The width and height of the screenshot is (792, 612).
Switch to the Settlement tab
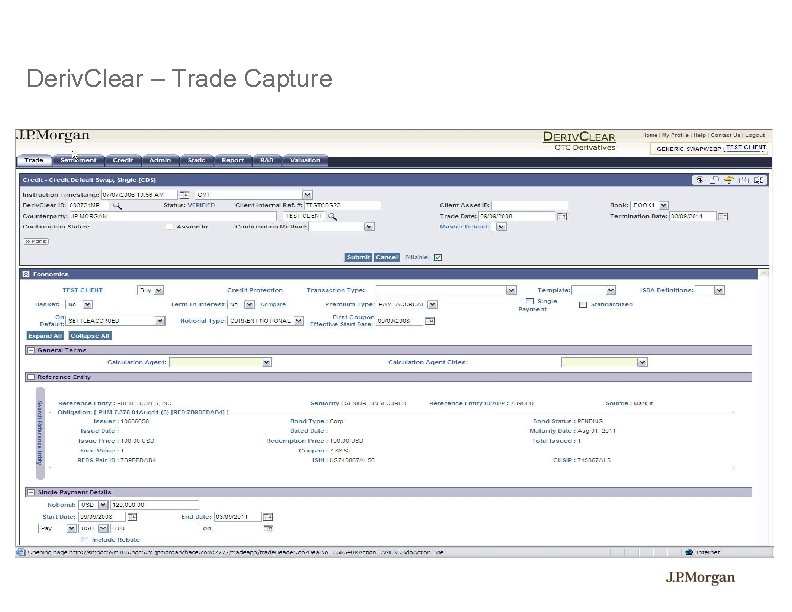[78, 160]
